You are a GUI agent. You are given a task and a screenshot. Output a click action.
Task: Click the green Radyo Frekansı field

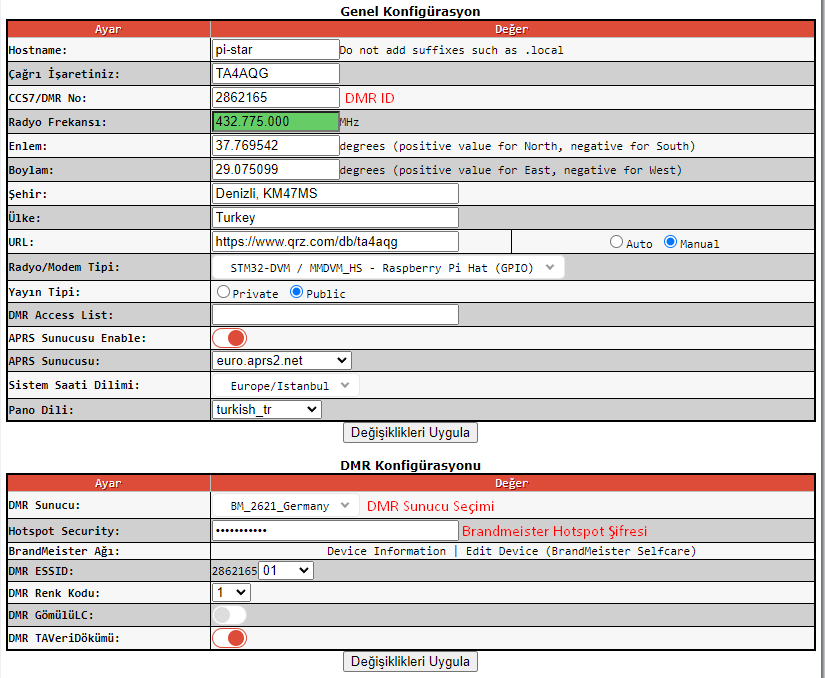[275, 121]
